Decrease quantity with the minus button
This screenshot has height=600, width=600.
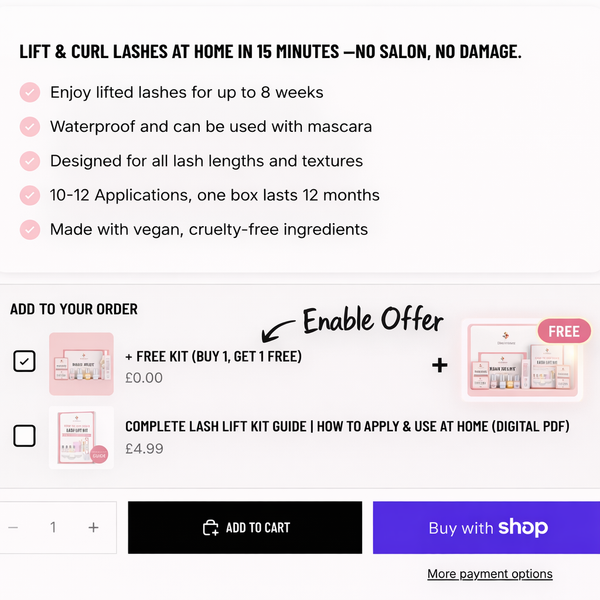[13, 527]
